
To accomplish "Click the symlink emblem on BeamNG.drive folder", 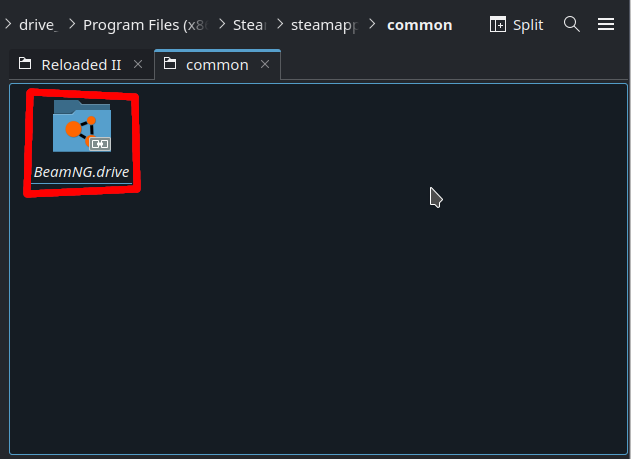I will [100, 144].
